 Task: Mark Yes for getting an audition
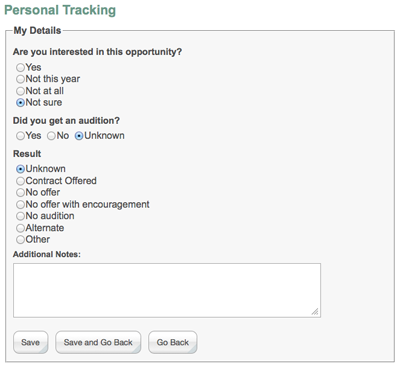[x=20, y=136]
